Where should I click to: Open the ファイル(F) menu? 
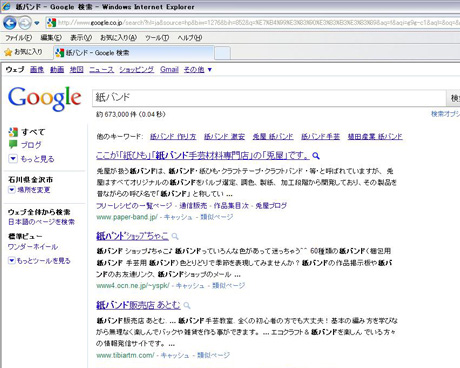click(x=18, y=38)
